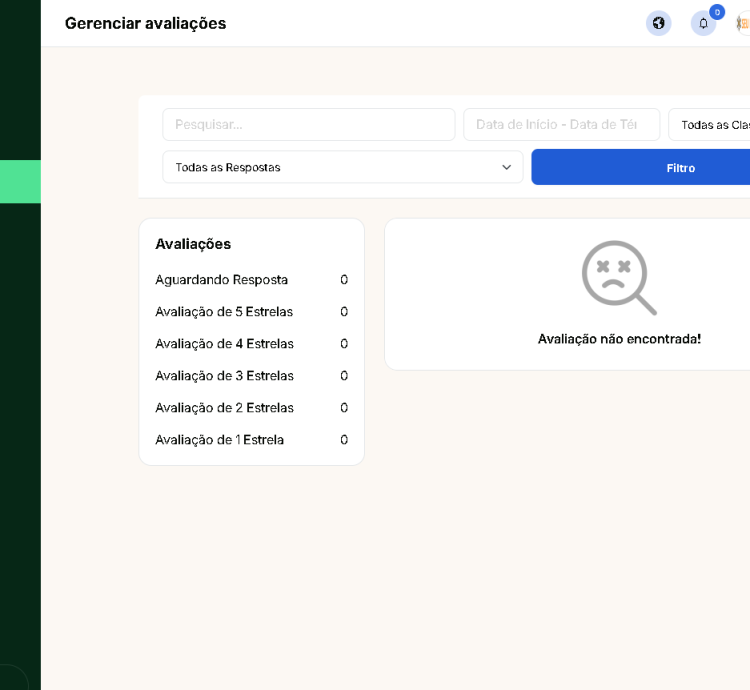Choose Avaliação de 4 Estrelas

(x=224, y=344)
